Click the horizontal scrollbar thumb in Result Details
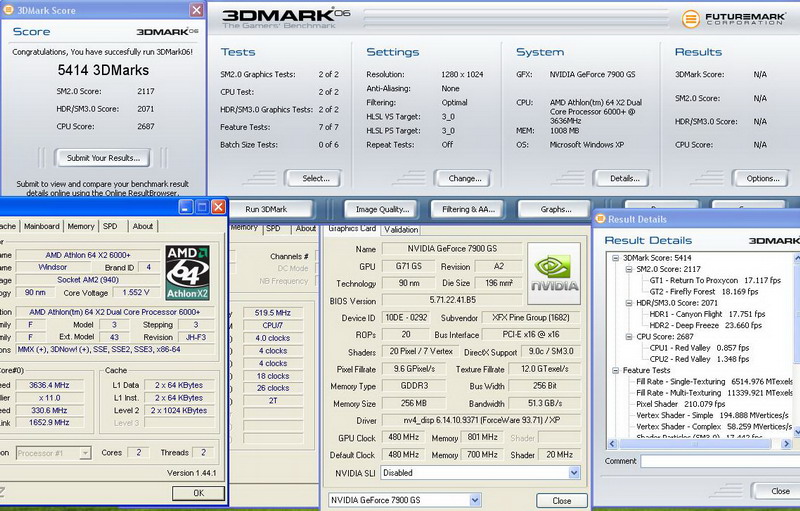800x511 pixels. click(x=694, y=444)
